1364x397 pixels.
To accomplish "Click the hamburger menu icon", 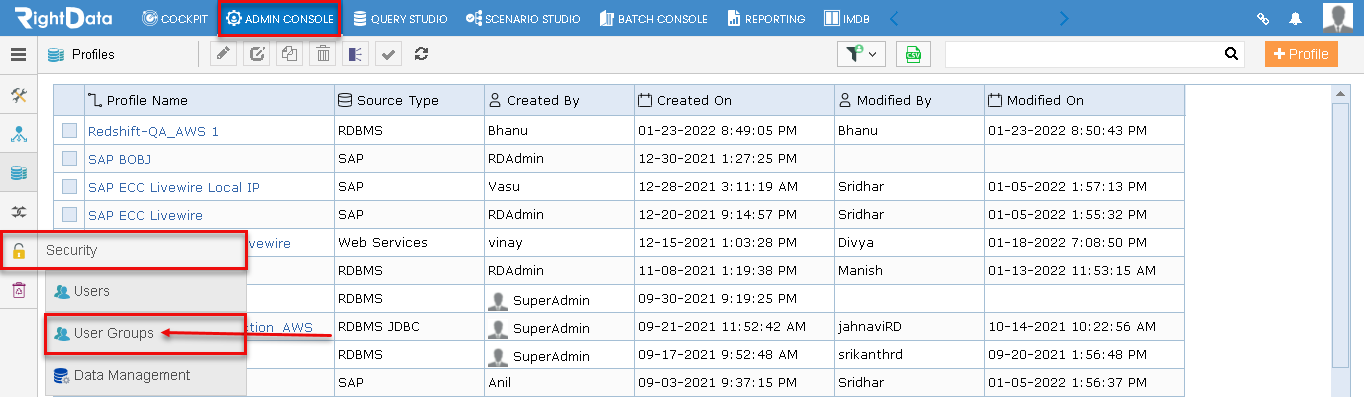I will [18, 54].
